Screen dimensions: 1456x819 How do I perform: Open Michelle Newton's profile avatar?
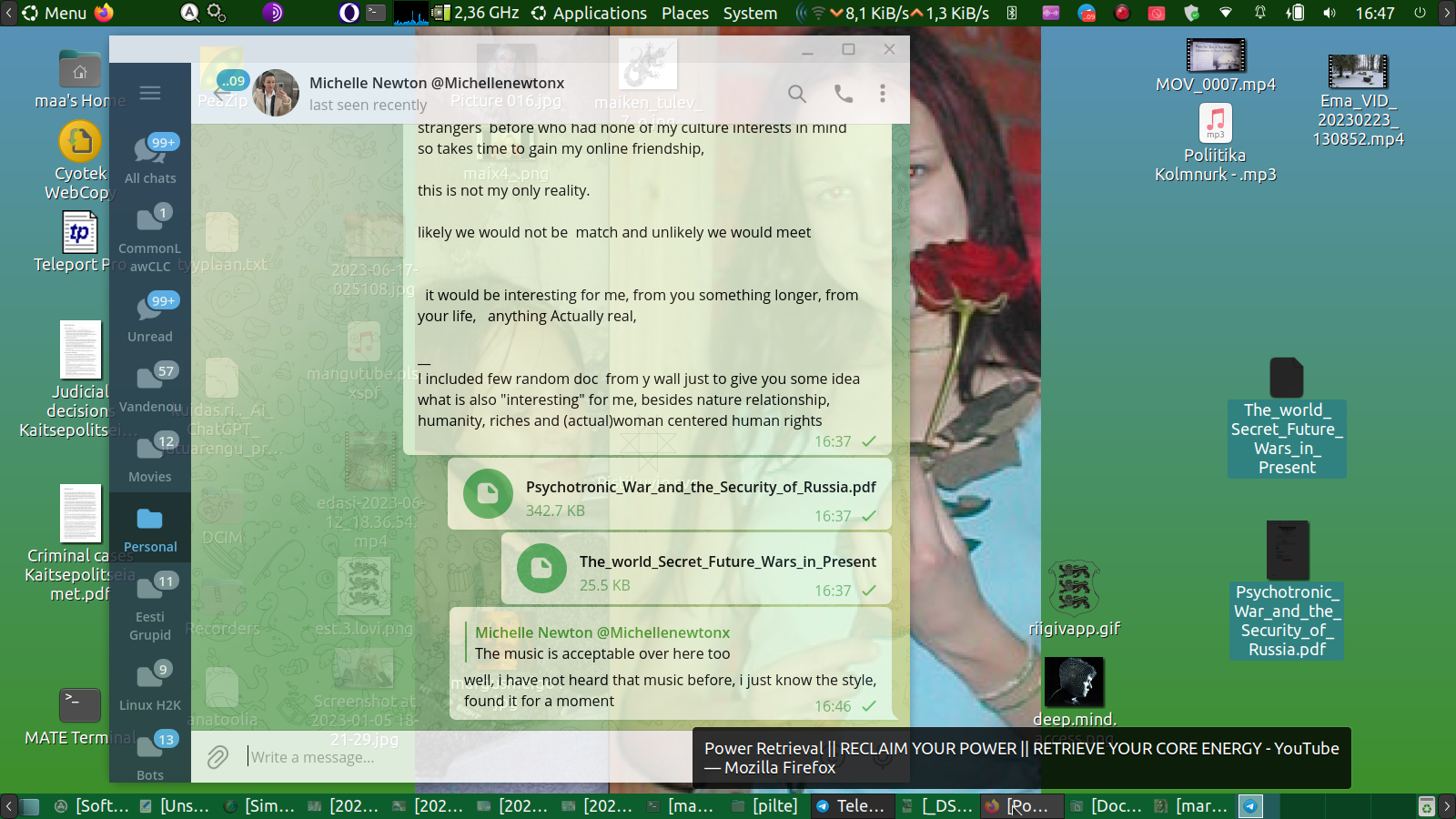tap(276, 93)
